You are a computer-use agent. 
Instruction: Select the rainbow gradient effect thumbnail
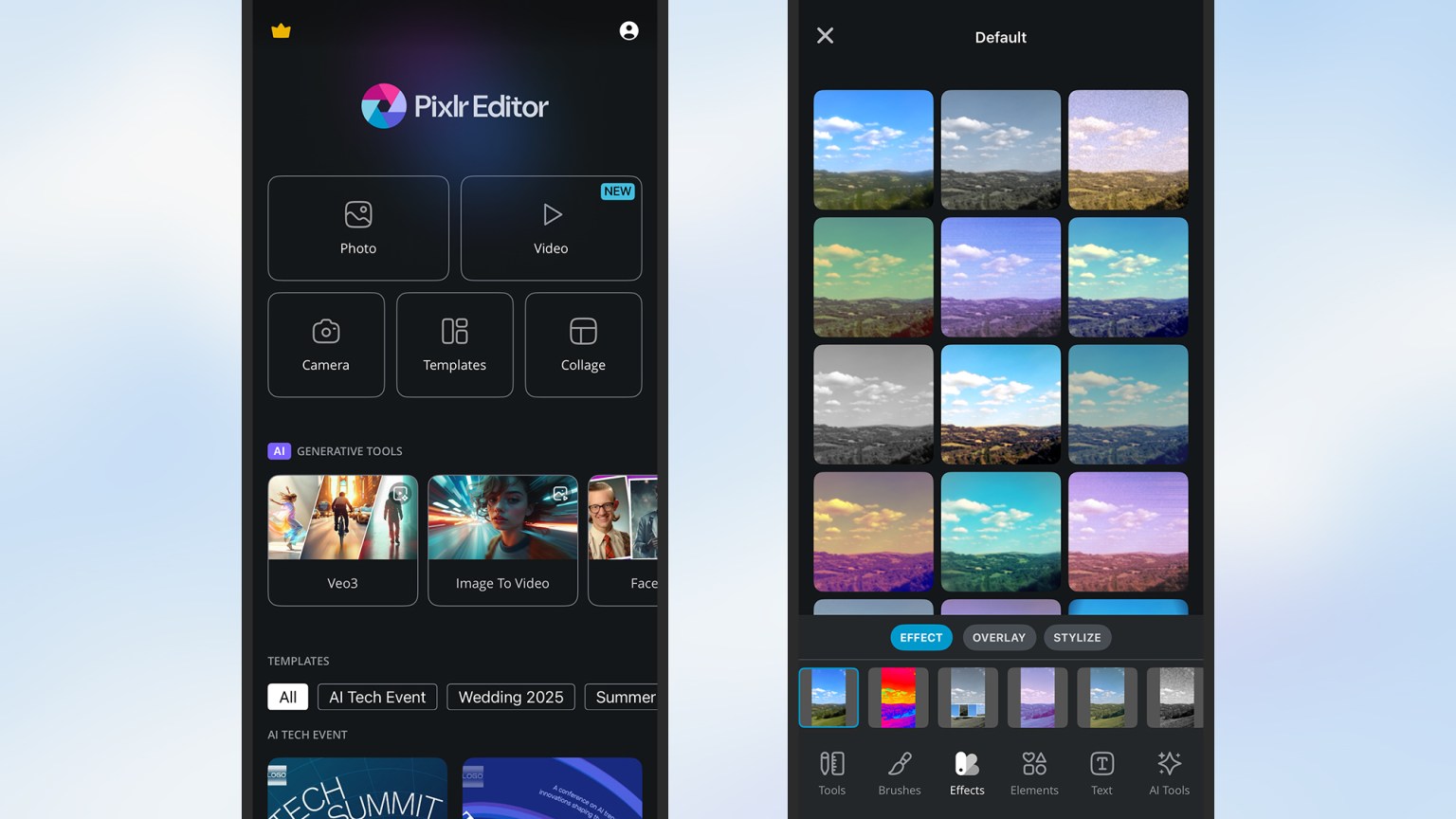(898, 698)
